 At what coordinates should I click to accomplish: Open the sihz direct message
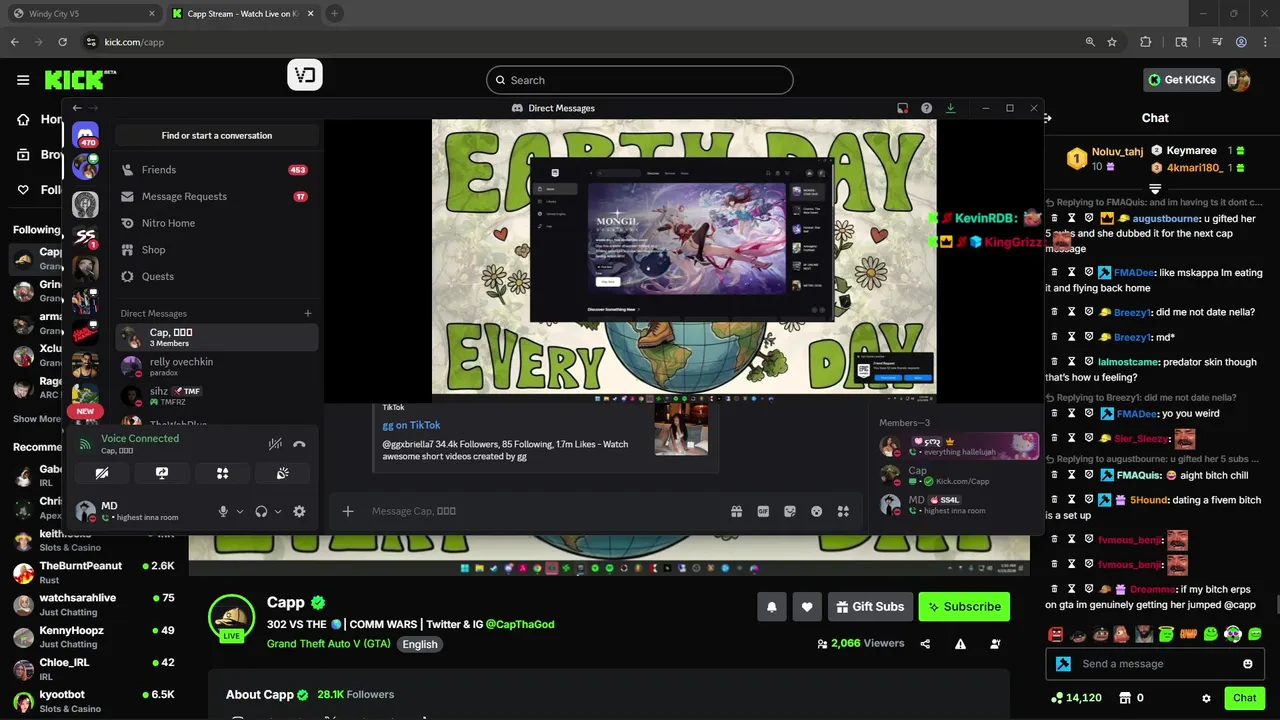tap(216, 396)
